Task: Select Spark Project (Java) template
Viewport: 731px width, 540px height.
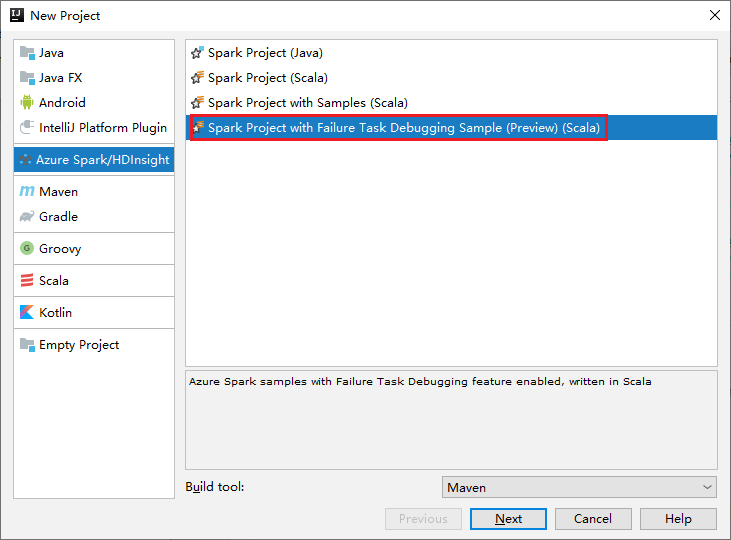Action: [x=451, y=53]
